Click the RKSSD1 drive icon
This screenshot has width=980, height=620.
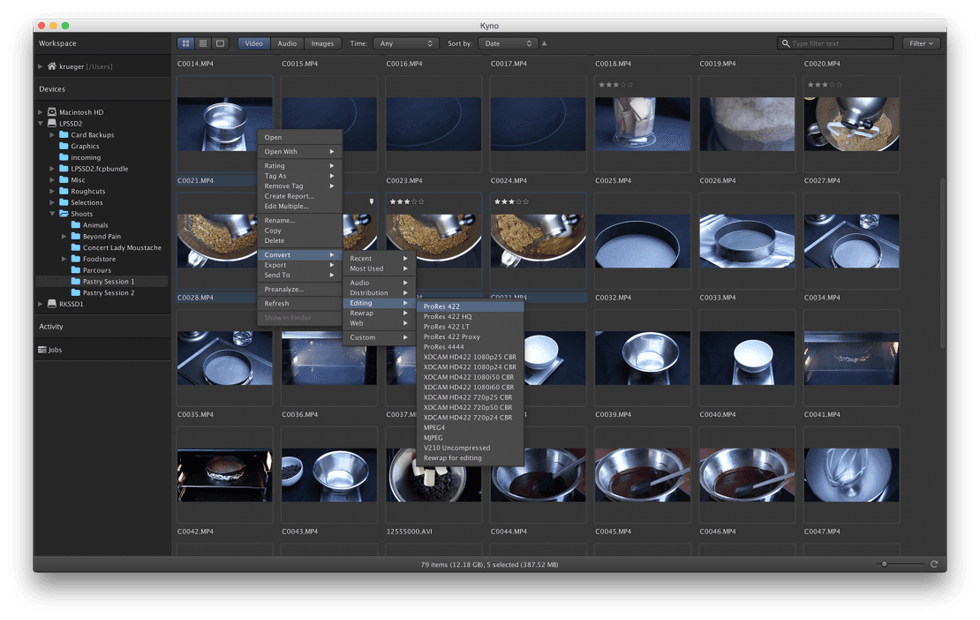coord(52,304)
